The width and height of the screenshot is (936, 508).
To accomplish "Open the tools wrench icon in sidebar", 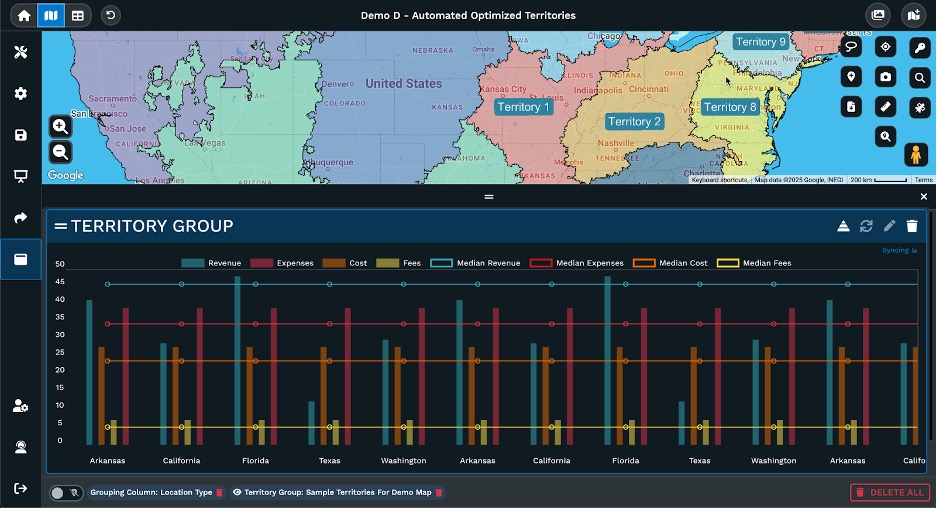I will (20, 52).
